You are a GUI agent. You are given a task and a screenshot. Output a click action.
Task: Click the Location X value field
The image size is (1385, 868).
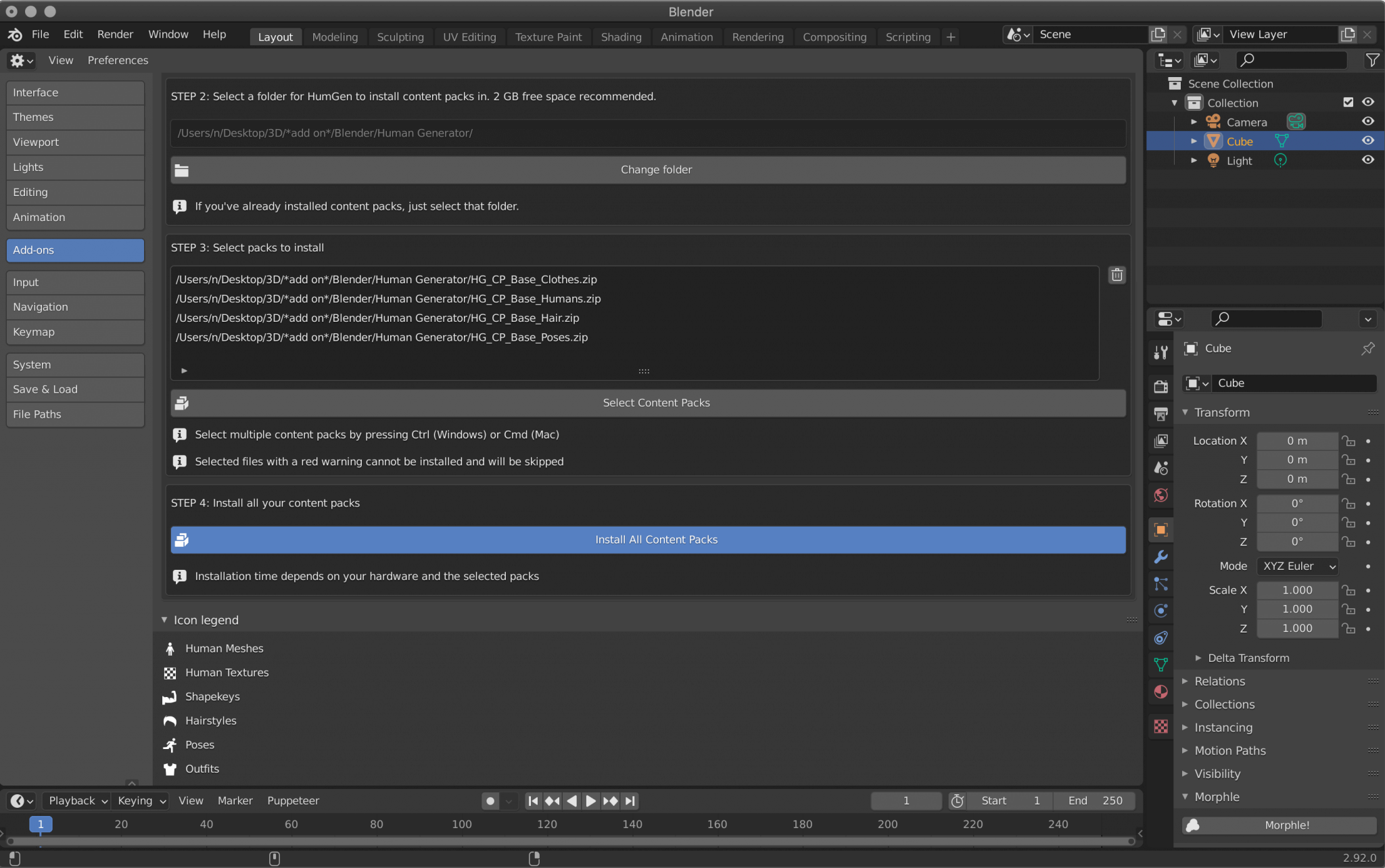(x=1296, y=441)
